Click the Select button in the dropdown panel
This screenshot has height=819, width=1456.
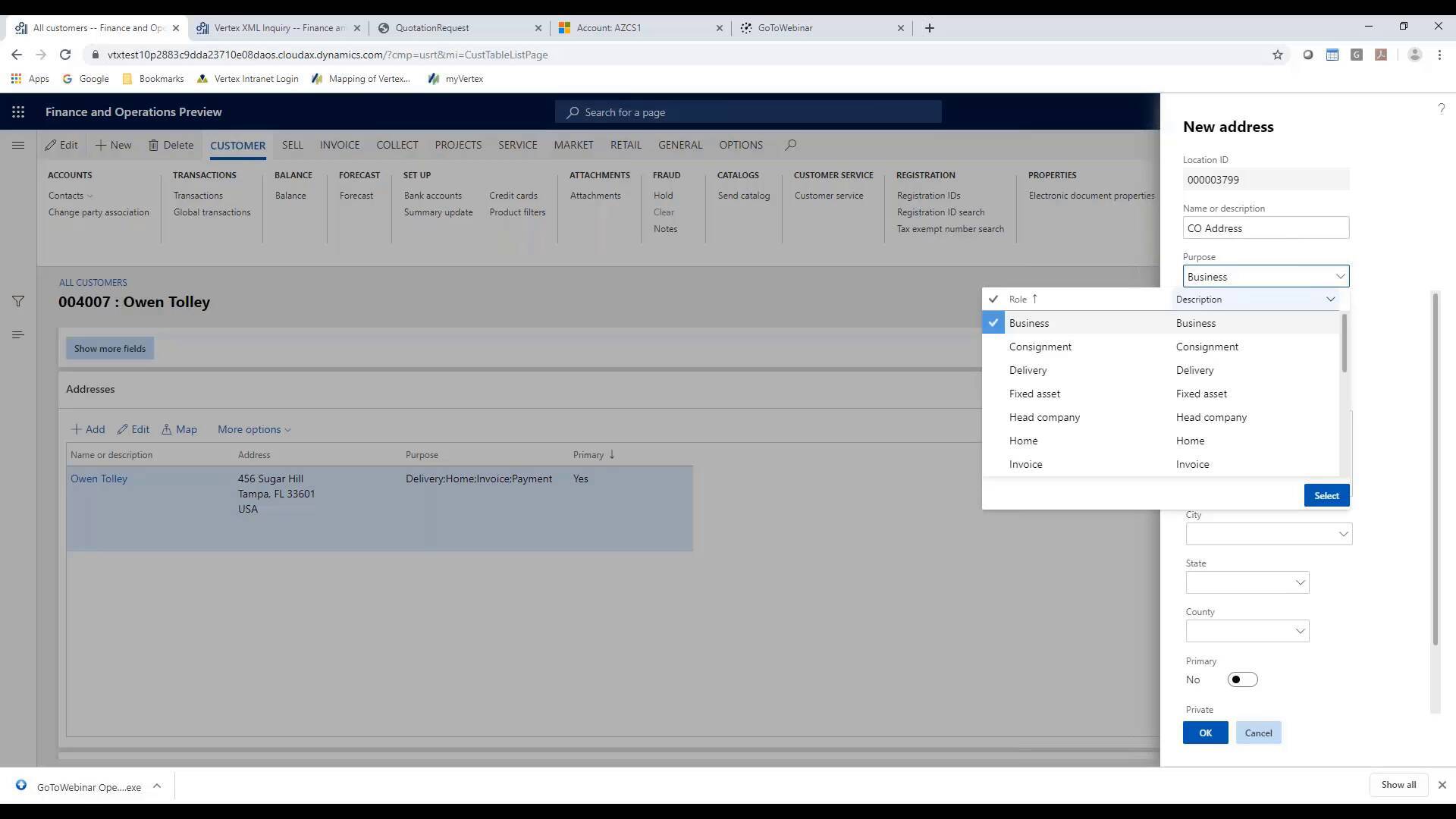tap(1326, 494)
